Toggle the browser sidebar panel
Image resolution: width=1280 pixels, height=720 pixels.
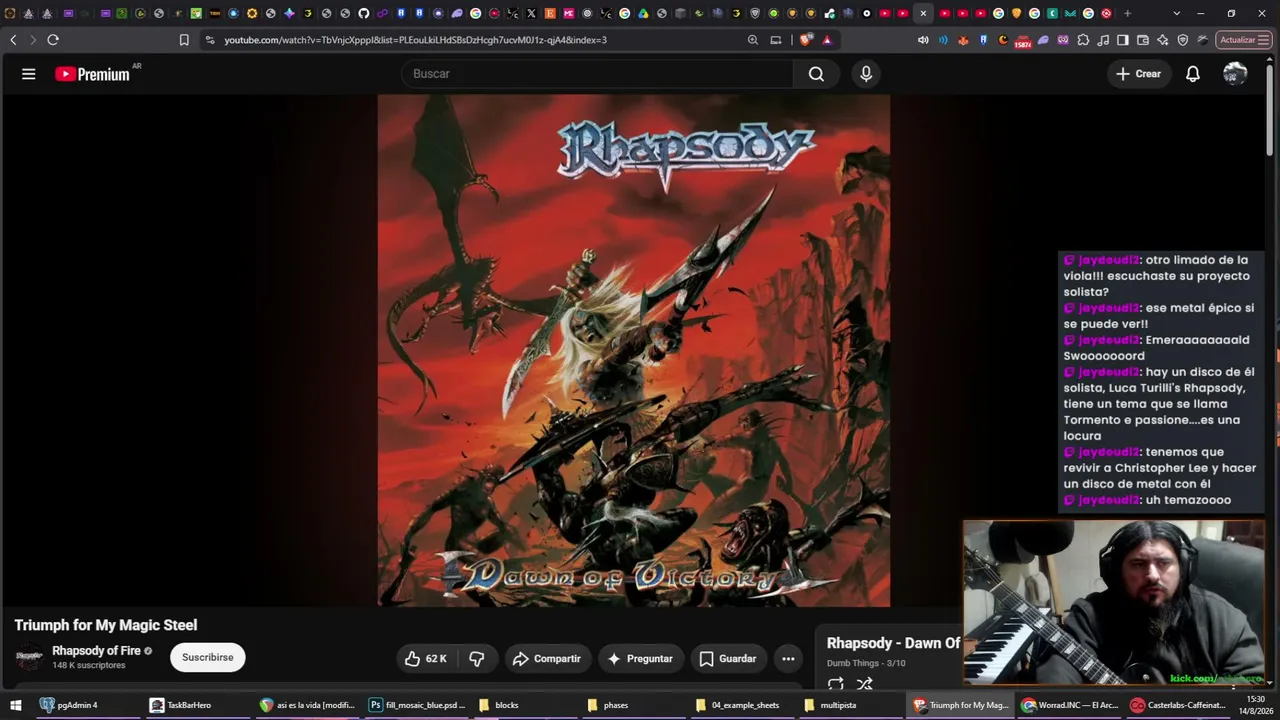(x=1123, y=40)
